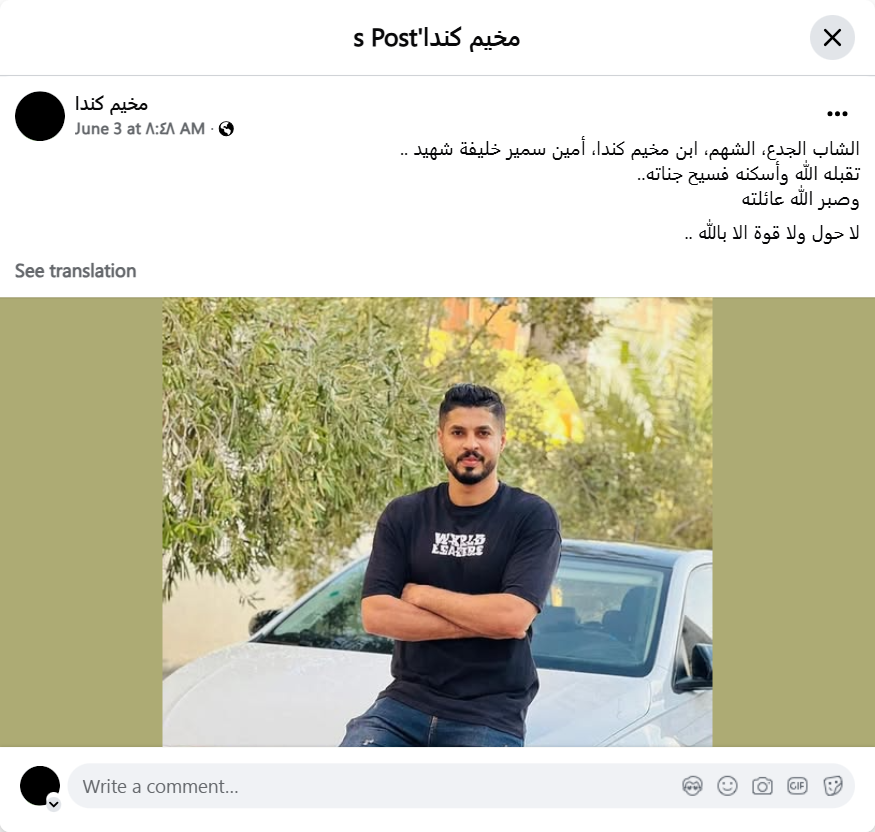Open commenter identity switcher chevron
The image size is (875, 832).
coord(54,804)
